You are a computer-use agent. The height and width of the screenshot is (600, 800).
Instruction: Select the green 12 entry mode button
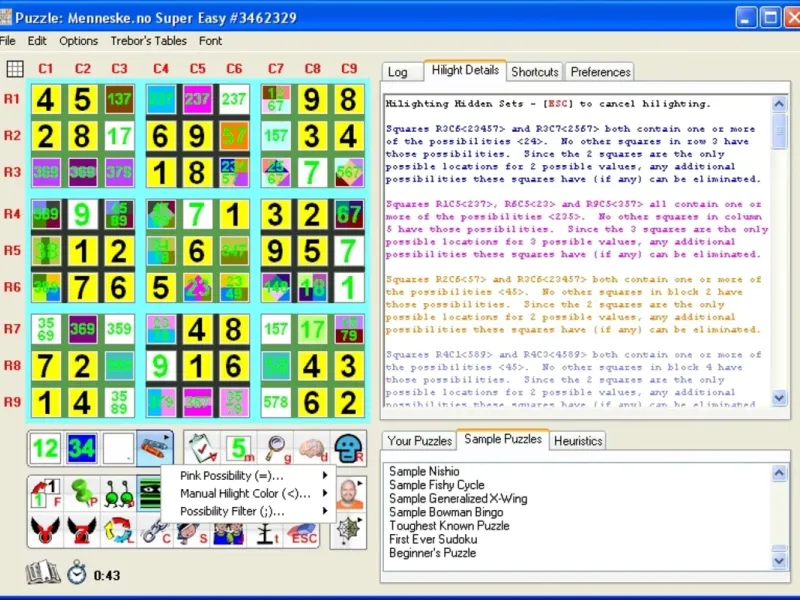[x=46, y=448]
